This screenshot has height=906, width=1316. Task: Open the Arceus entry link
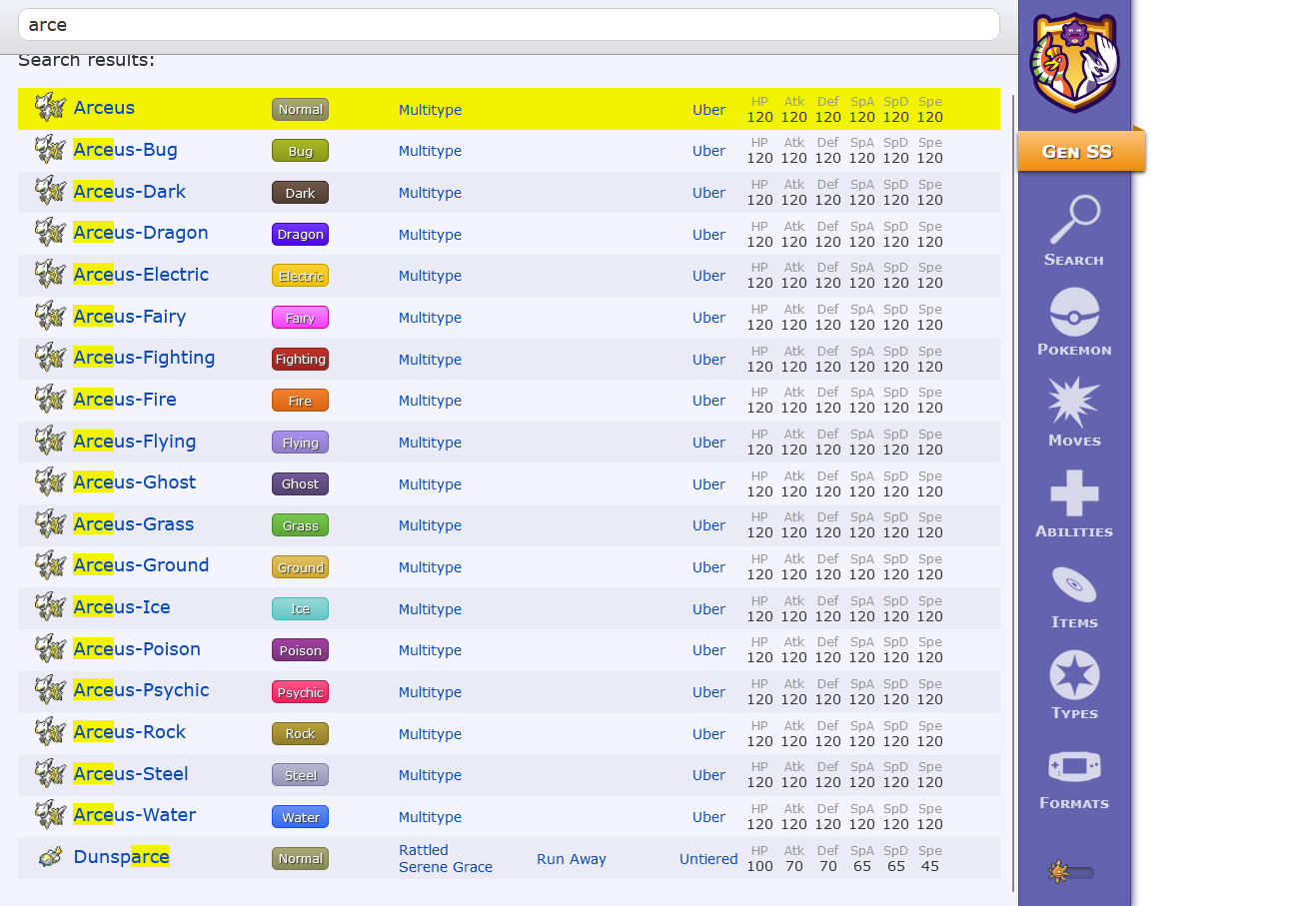pos(104,108)
